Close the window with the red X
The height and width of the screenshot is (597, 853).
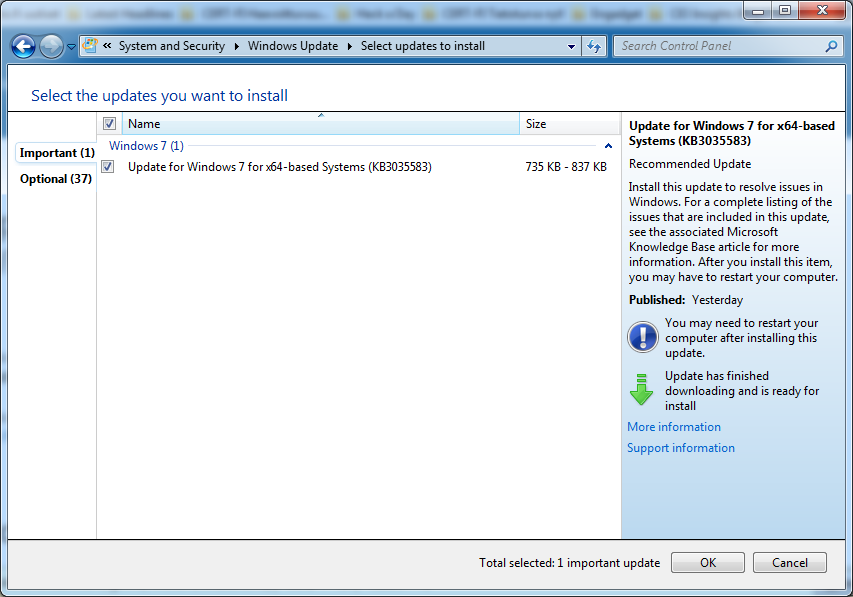[821, 10]
